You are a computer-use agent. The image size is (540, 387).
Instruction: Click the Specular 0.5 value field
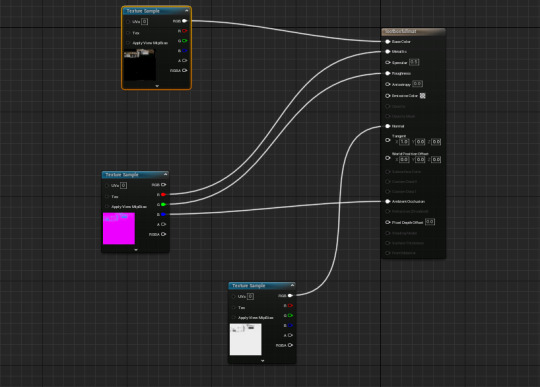point(414,62)
